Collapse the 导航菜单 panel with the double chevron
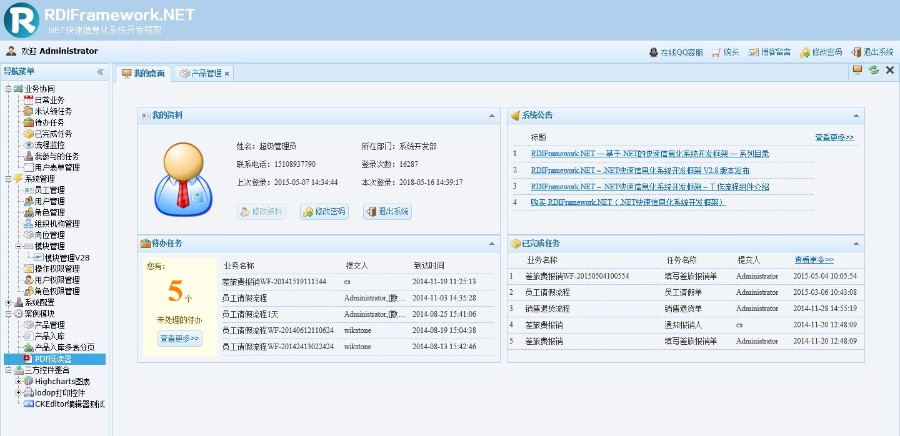900x436 pixels. [x=100, y=72]
